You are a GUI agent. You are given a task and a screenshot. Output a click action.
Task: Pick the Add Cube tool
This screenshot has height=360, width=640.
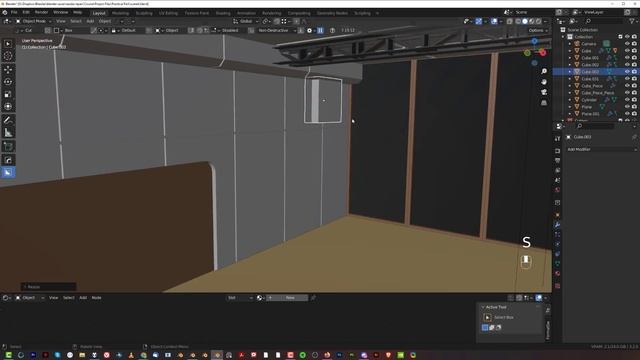coord(8,146)
